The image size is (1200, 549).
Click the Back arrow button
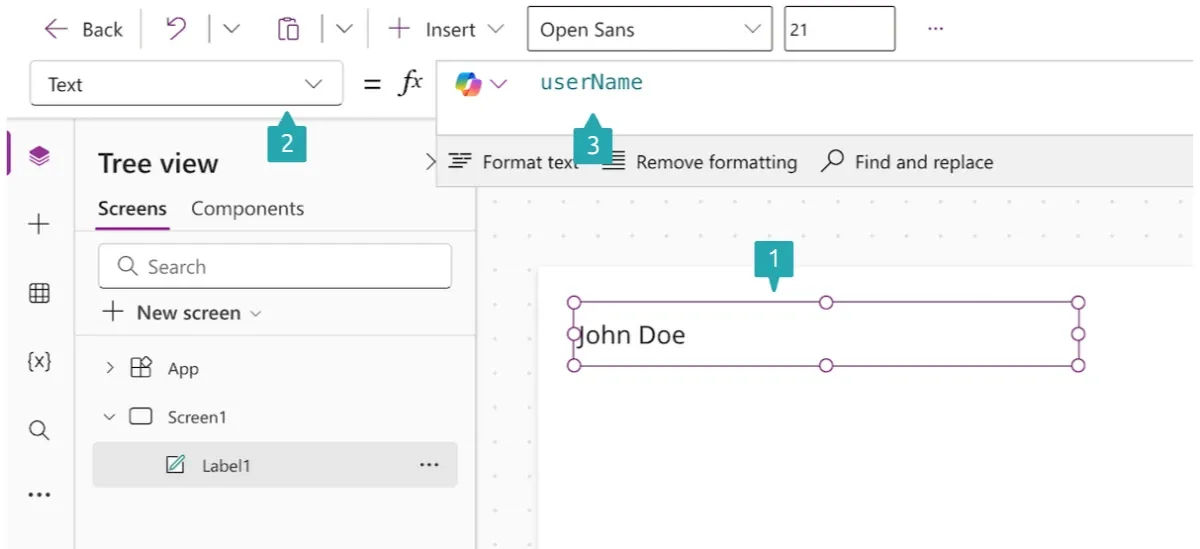[x=83, y=30]
